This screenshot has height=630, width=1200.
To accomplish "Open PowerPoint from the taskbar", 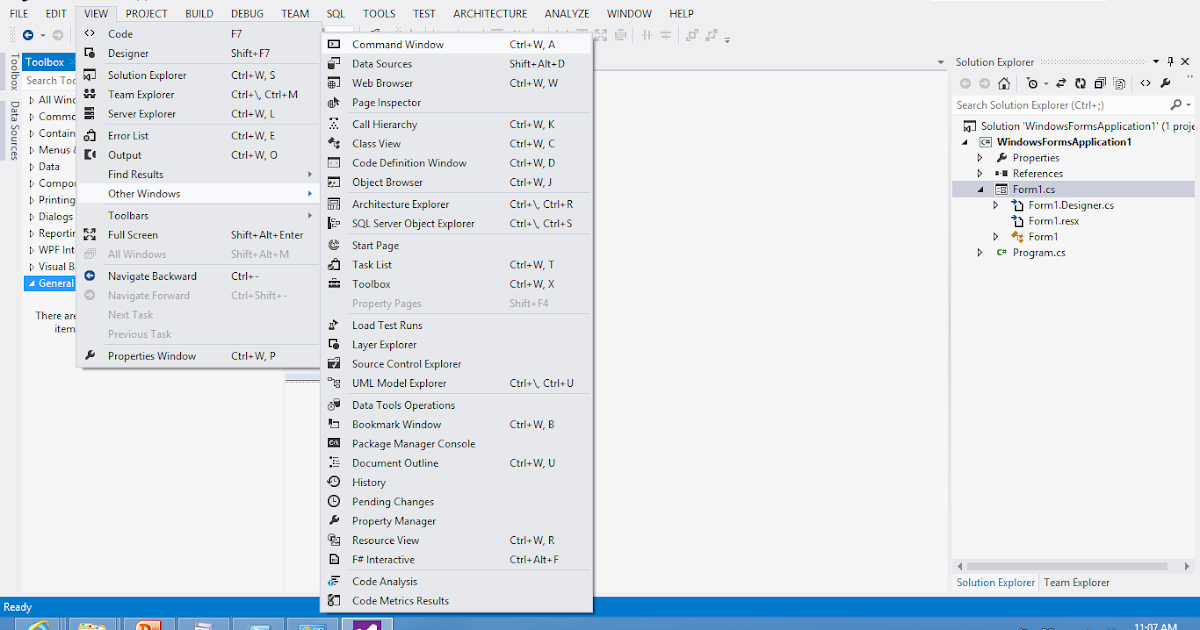I will tap(149, 623).
